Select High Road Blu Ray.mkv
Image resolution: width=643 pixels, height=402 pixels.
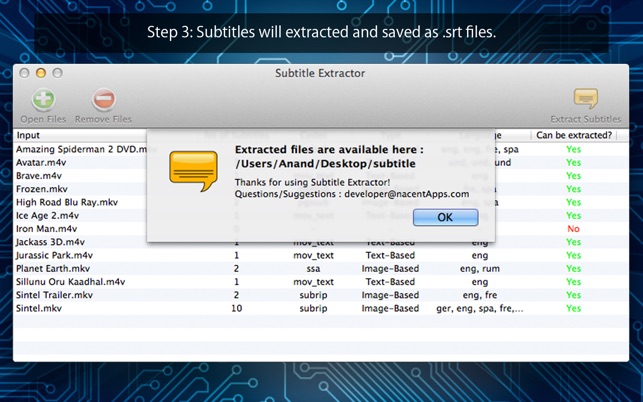pos(67,202)
